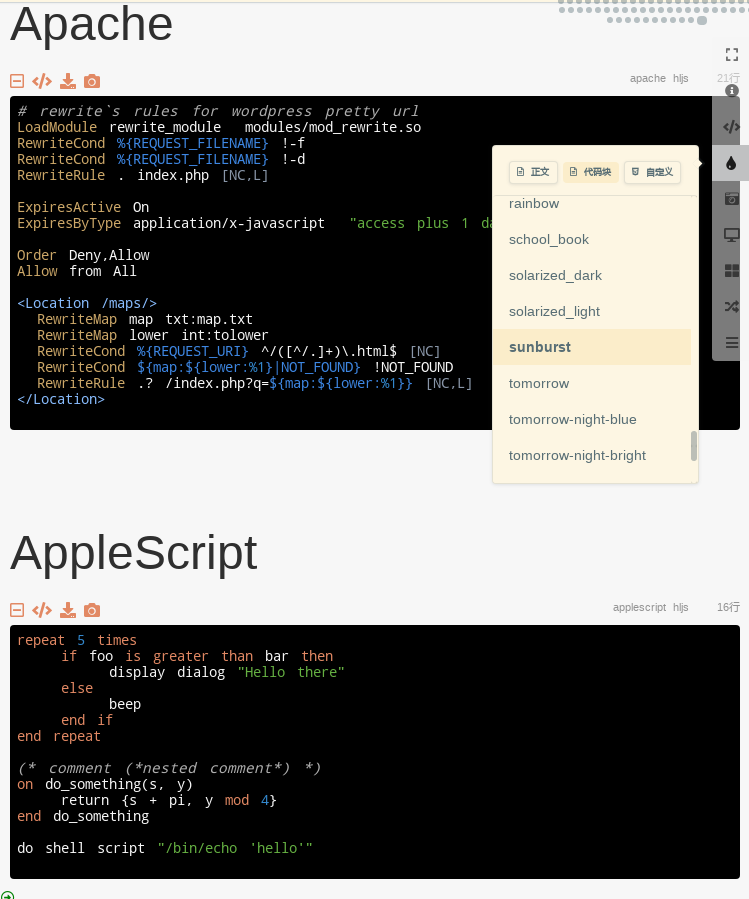Click the '21行' line count label

click(x=728, y=78)
